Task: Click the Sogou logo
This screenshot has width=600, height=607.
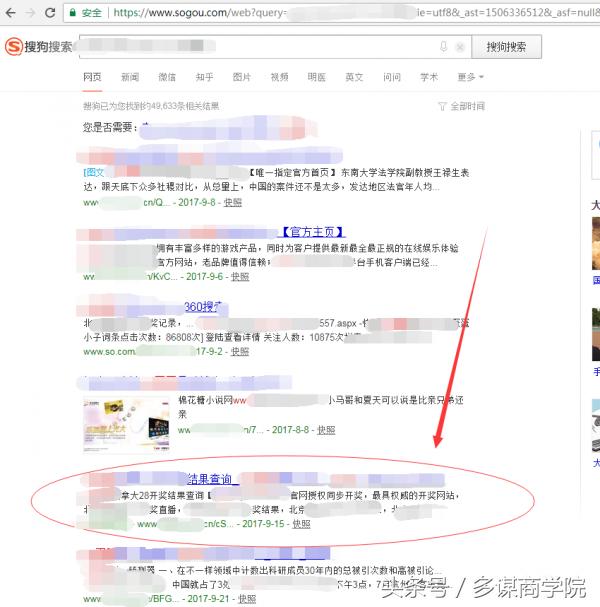Action: 39,46
